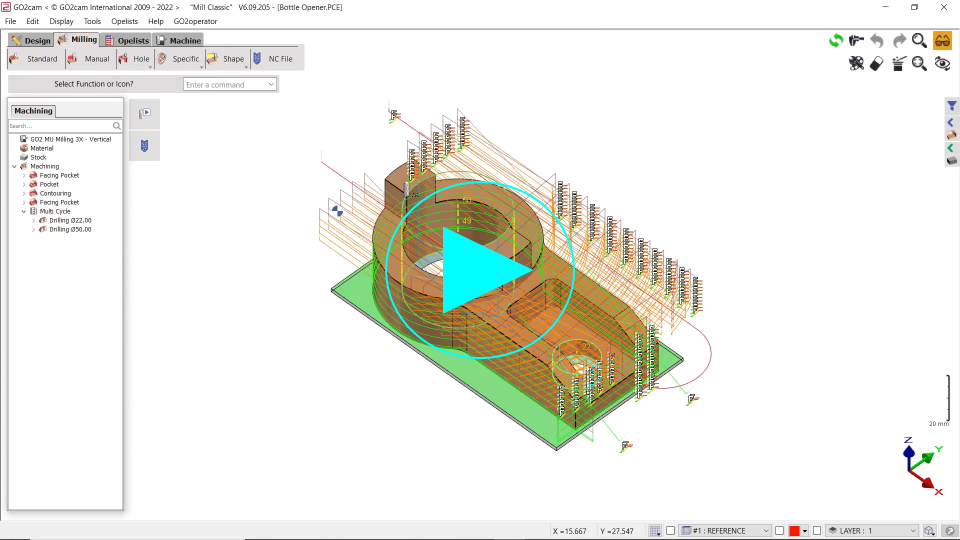Toggle the checkbox beside the red color
The width and height of the screenshot is (960, 540).
pyautogui.click(x=779, y=531)
